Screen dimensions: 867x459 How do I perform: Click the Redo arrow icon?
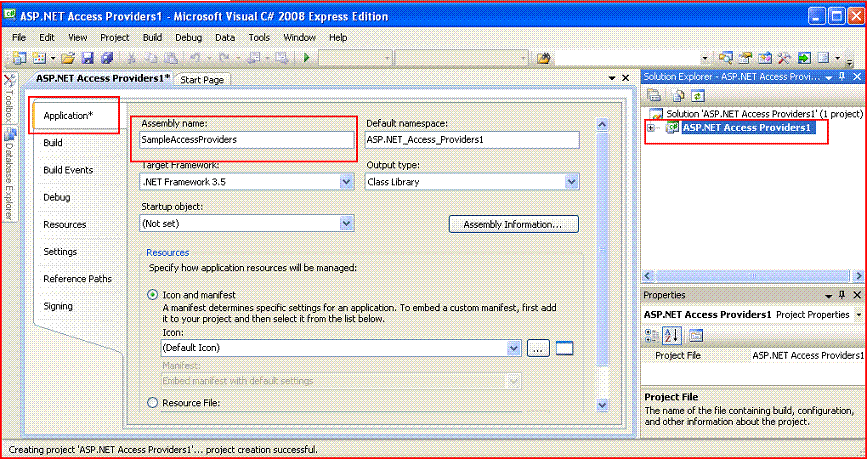coord(223,58)
